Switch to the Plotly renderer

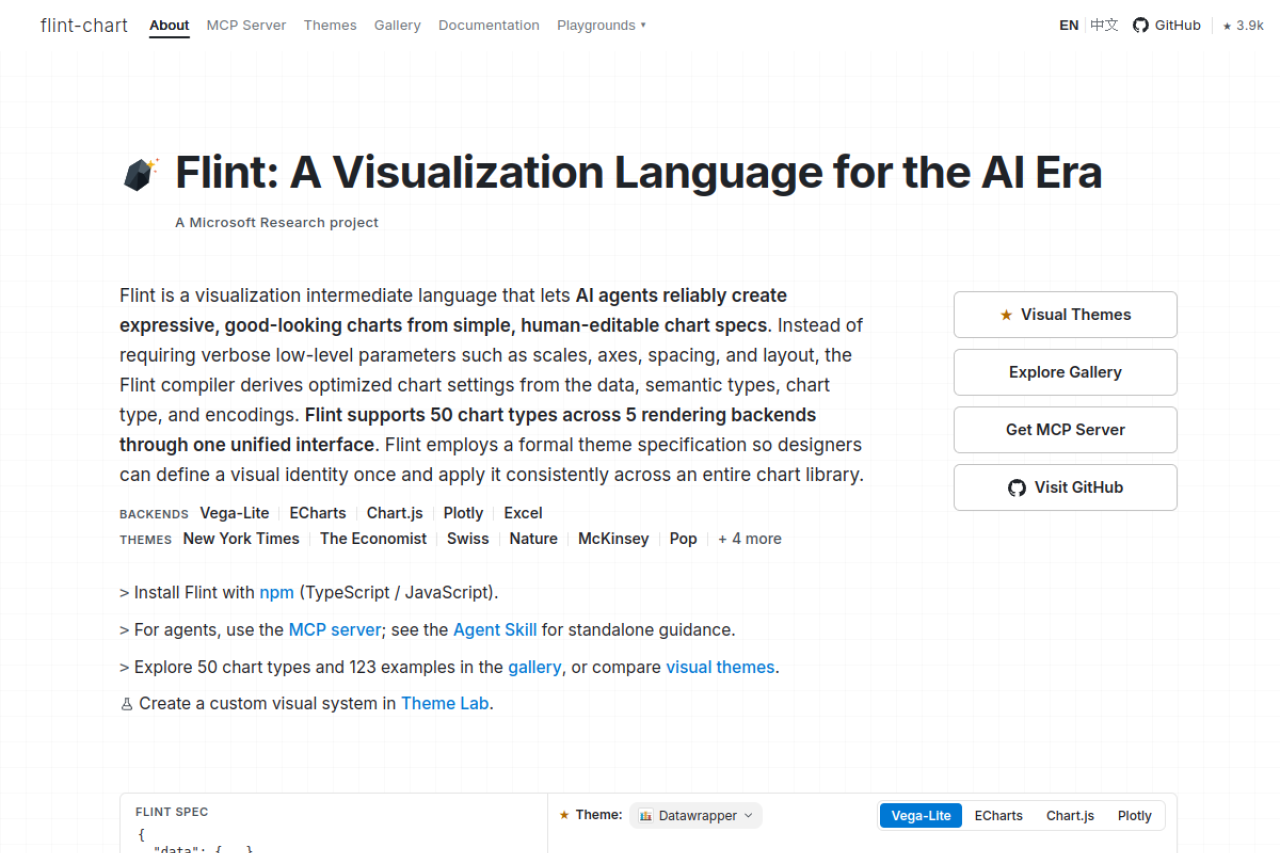tap(1134, 816)
